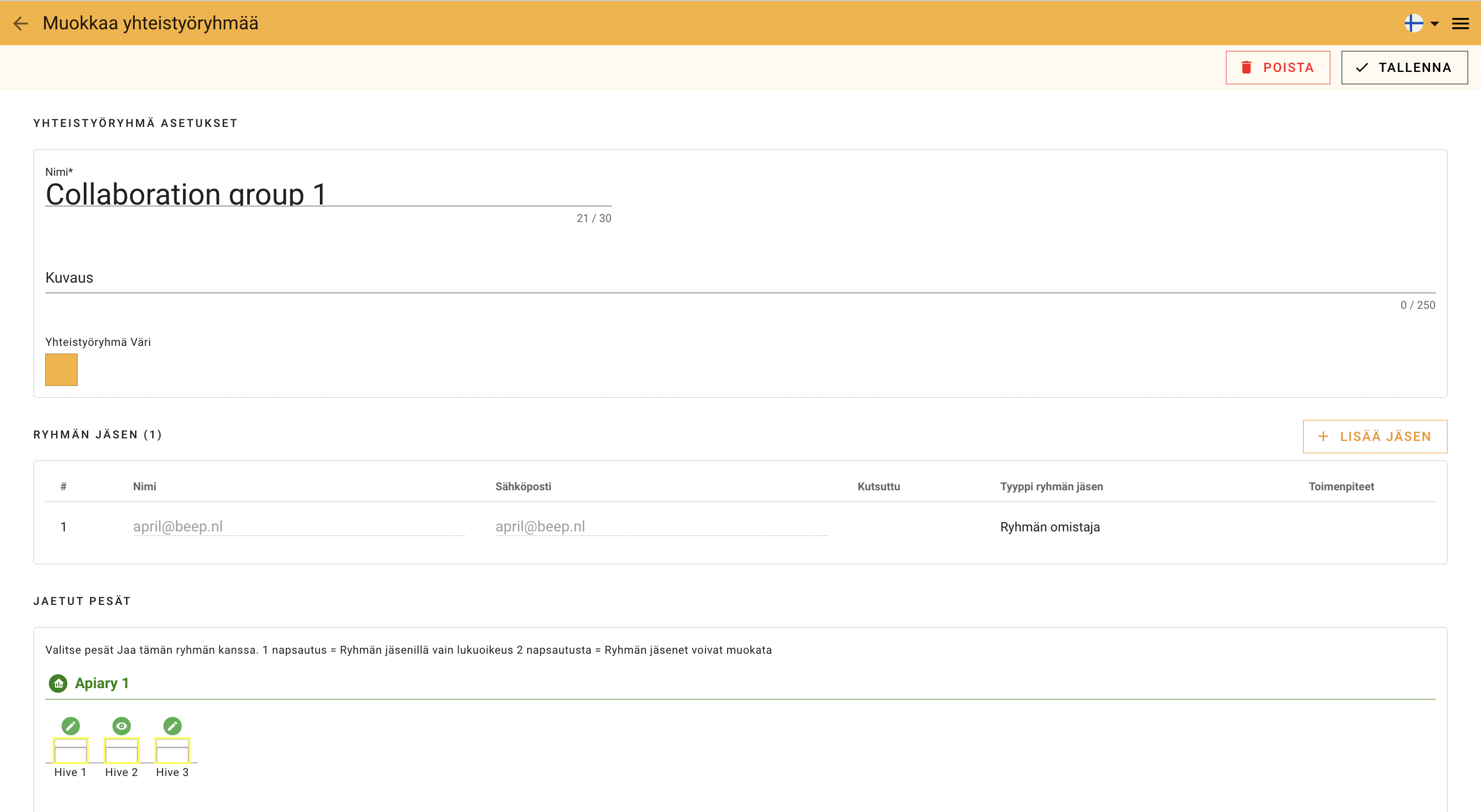
Task: Toggle sharing for the Hive 3 box
Action: (172, 750)
